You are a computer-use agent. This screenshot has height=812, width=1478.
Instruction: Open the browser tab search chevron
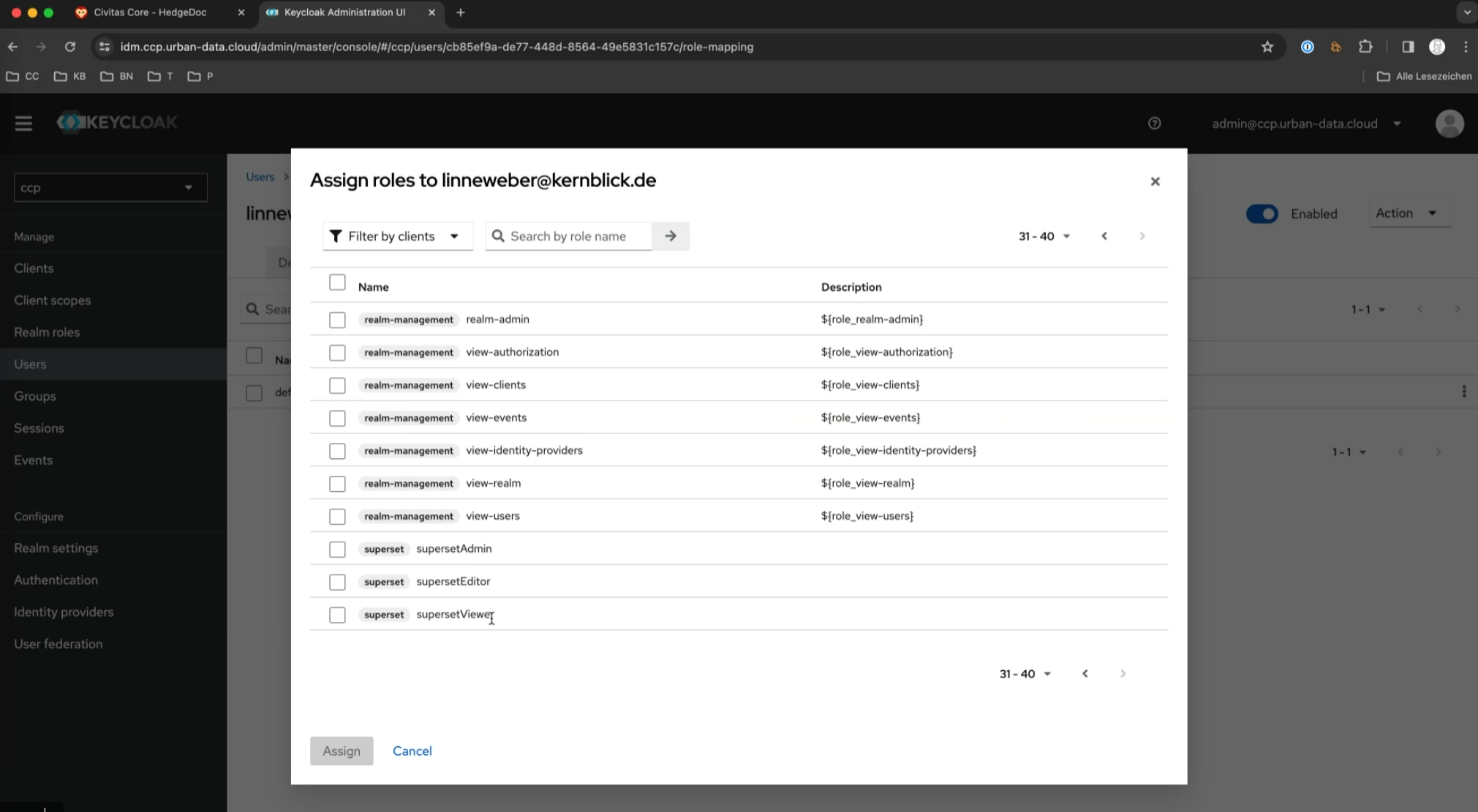(1467, 12)
